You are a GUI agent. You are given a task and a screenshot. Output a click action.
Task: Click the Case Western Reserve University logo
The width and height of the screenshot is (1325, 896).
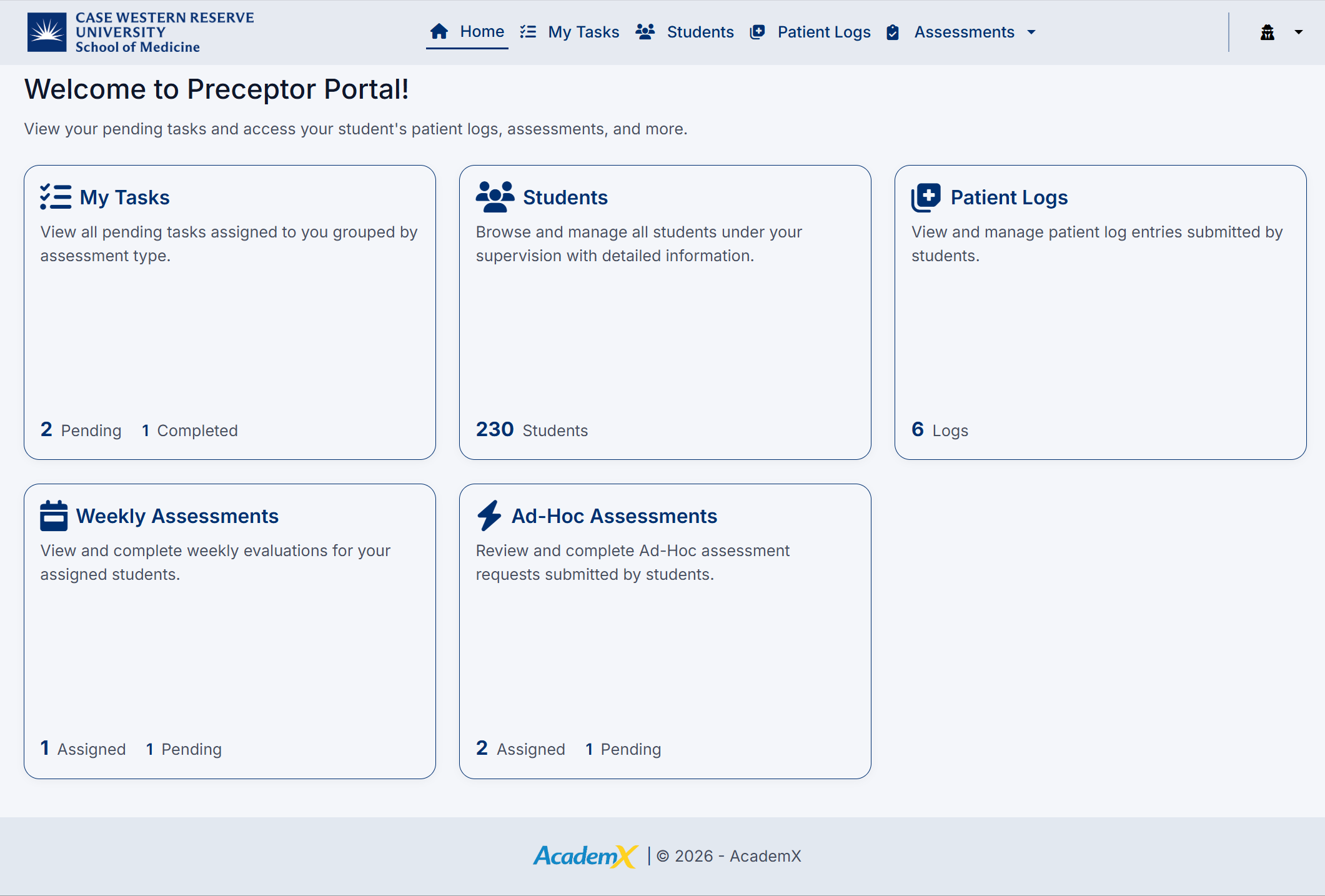(x=141, y=32)
